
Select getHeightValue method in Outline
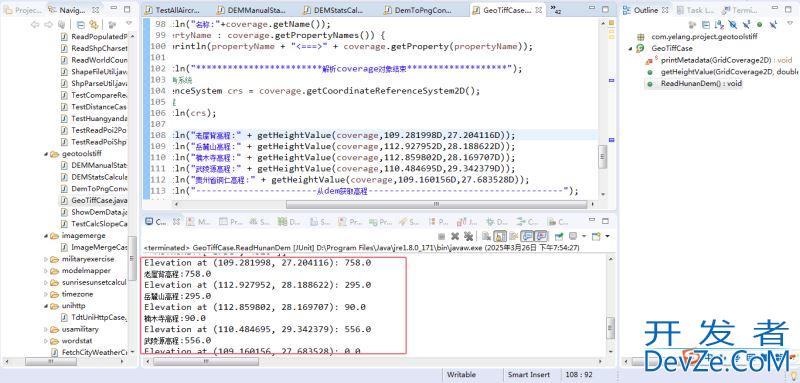coord(722,72)
